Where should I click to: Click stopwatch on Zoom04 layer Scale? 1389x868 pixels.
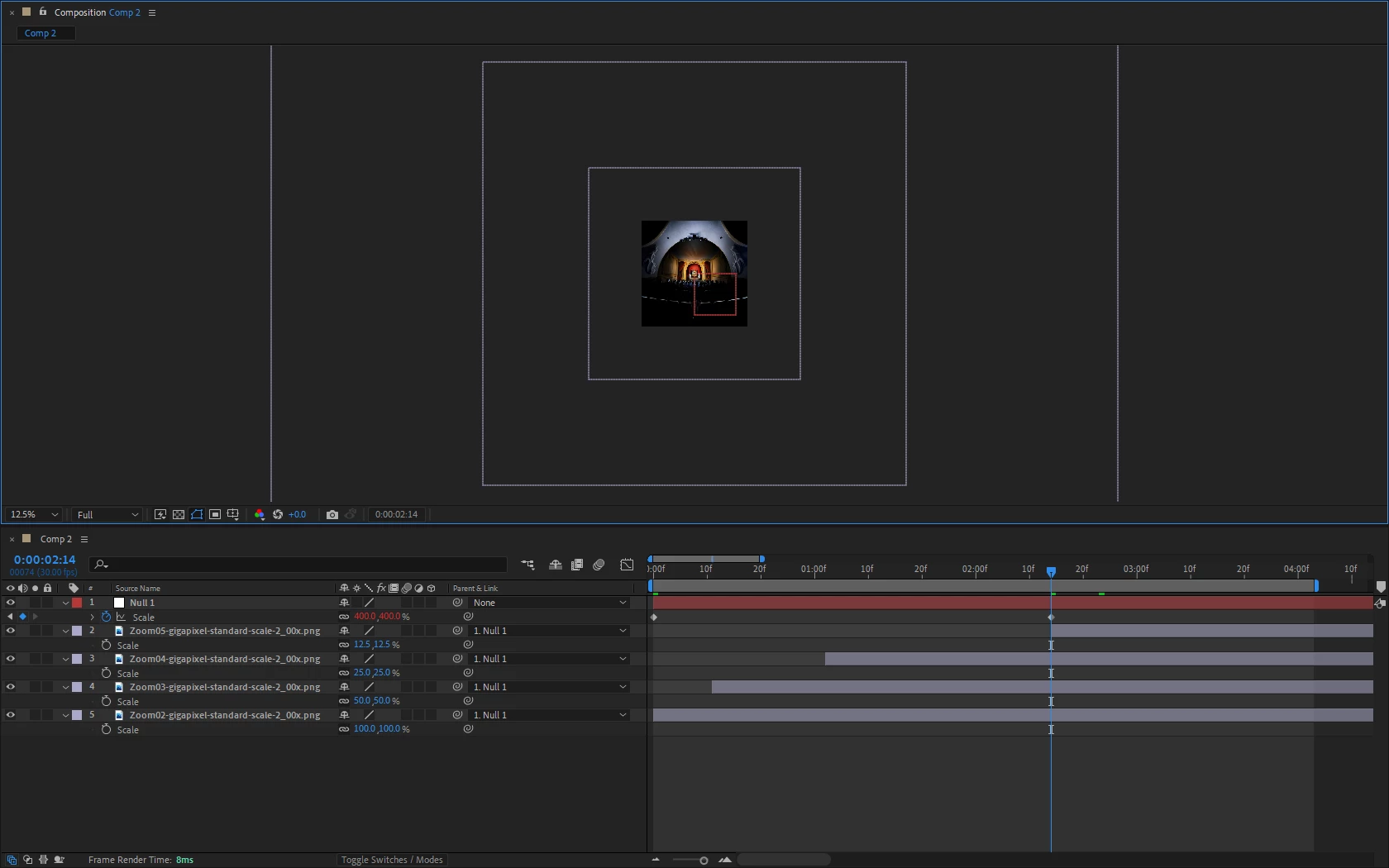click(106, 673)
